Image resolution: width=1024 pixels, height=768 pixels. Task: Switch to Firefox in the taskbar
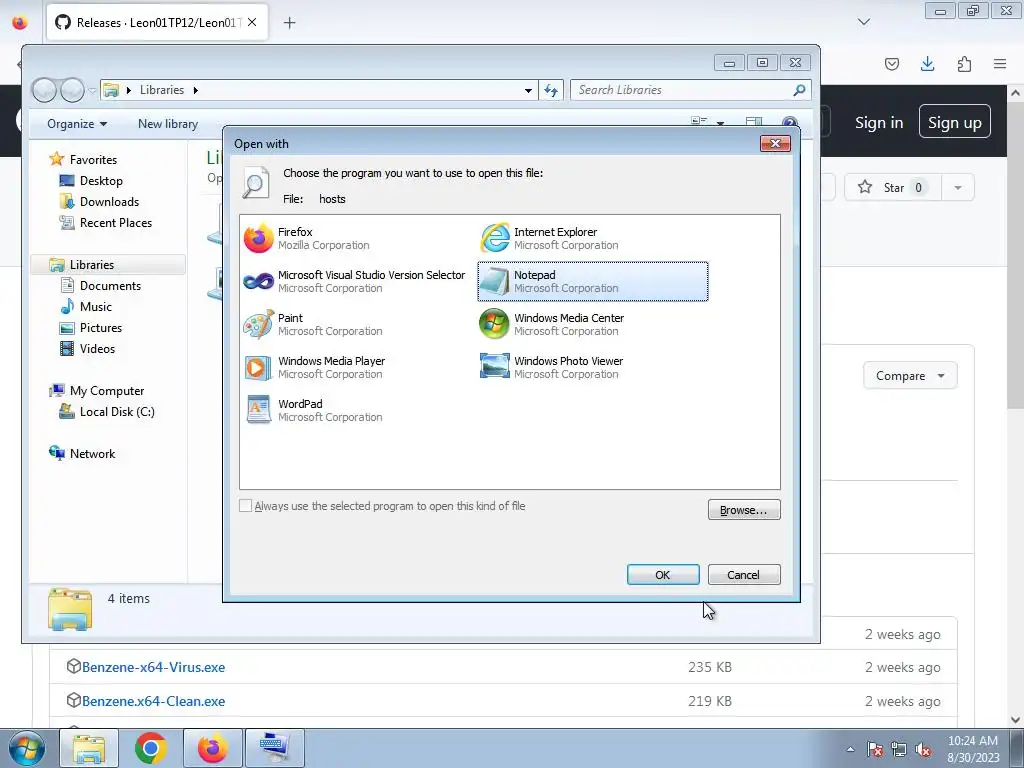(213, 748)
